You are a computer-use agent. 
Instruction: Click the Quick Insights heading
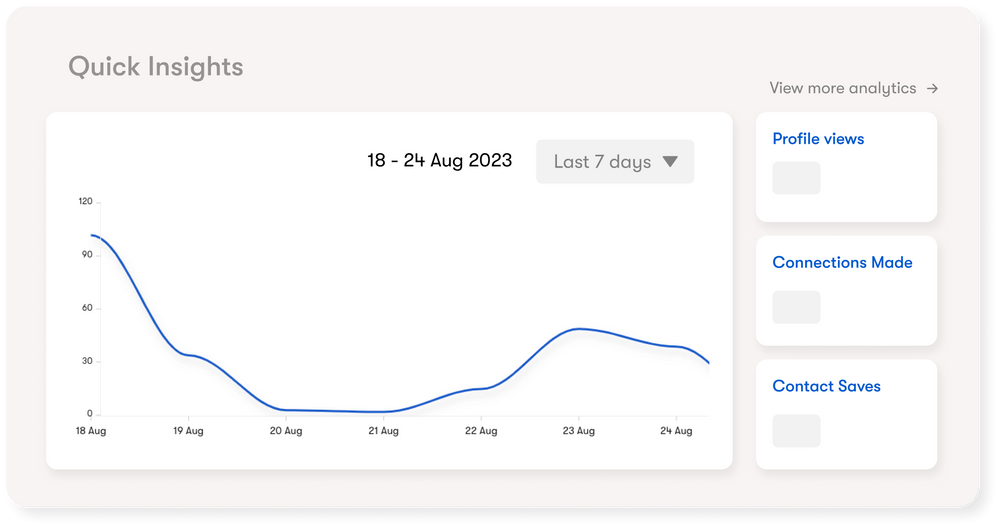pyautogui.click(x=156, y=67)
